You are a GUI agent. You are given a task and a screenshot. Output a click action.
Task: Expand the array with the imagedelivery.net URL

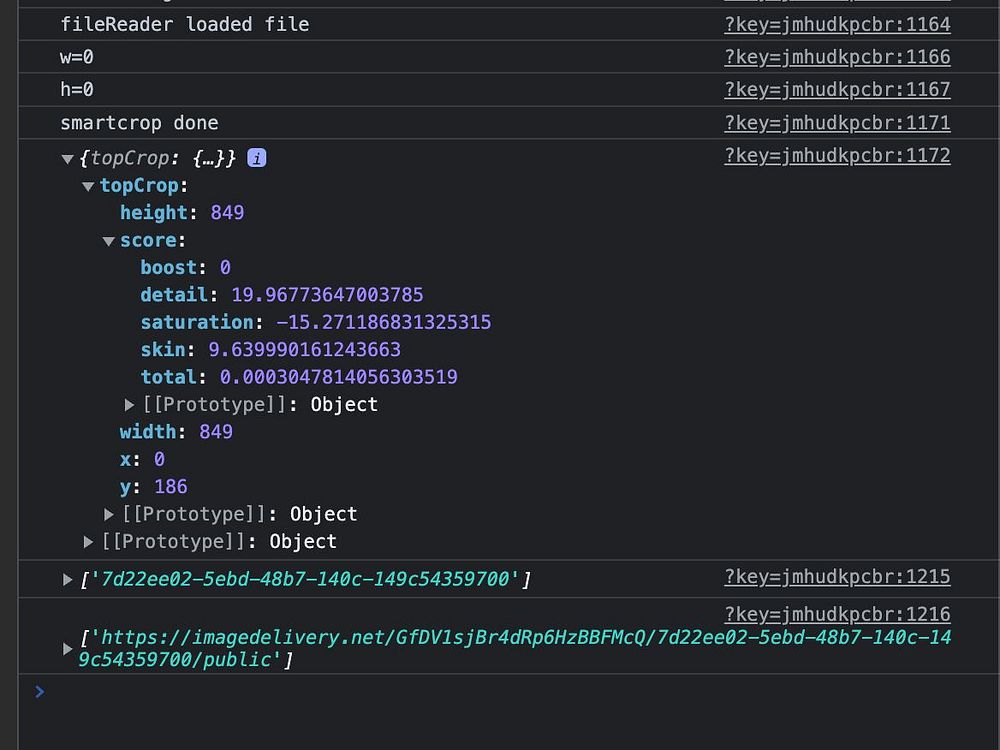pos(67,649)
